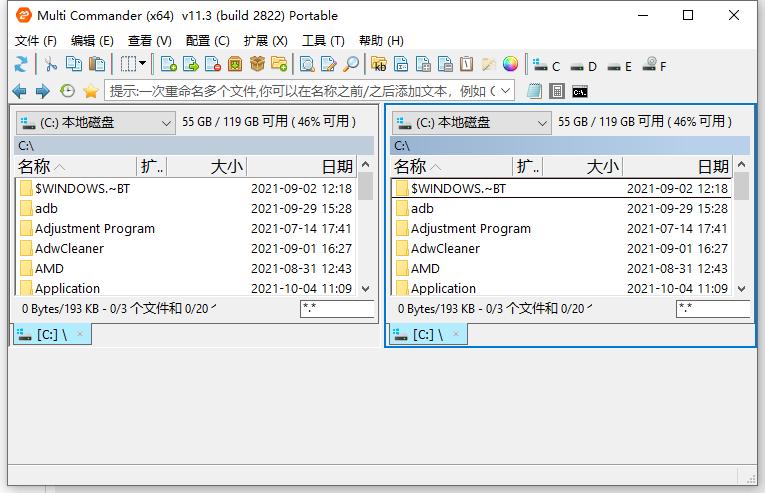This screenshot has width=765, height=493.
Task: Click the file properties document icon
Action: pos(445,64)
